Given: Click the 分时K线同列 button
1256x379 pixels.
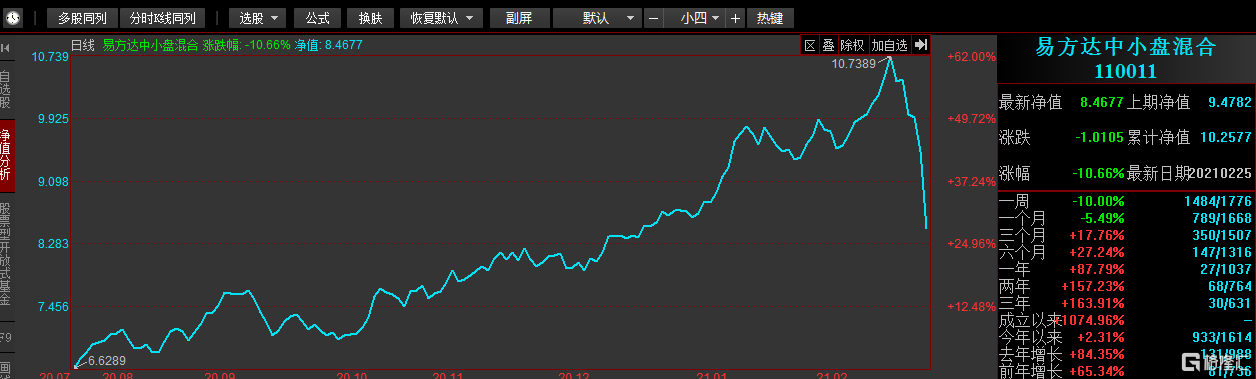Looking at the screenshot, I should (x=162, y=18).
